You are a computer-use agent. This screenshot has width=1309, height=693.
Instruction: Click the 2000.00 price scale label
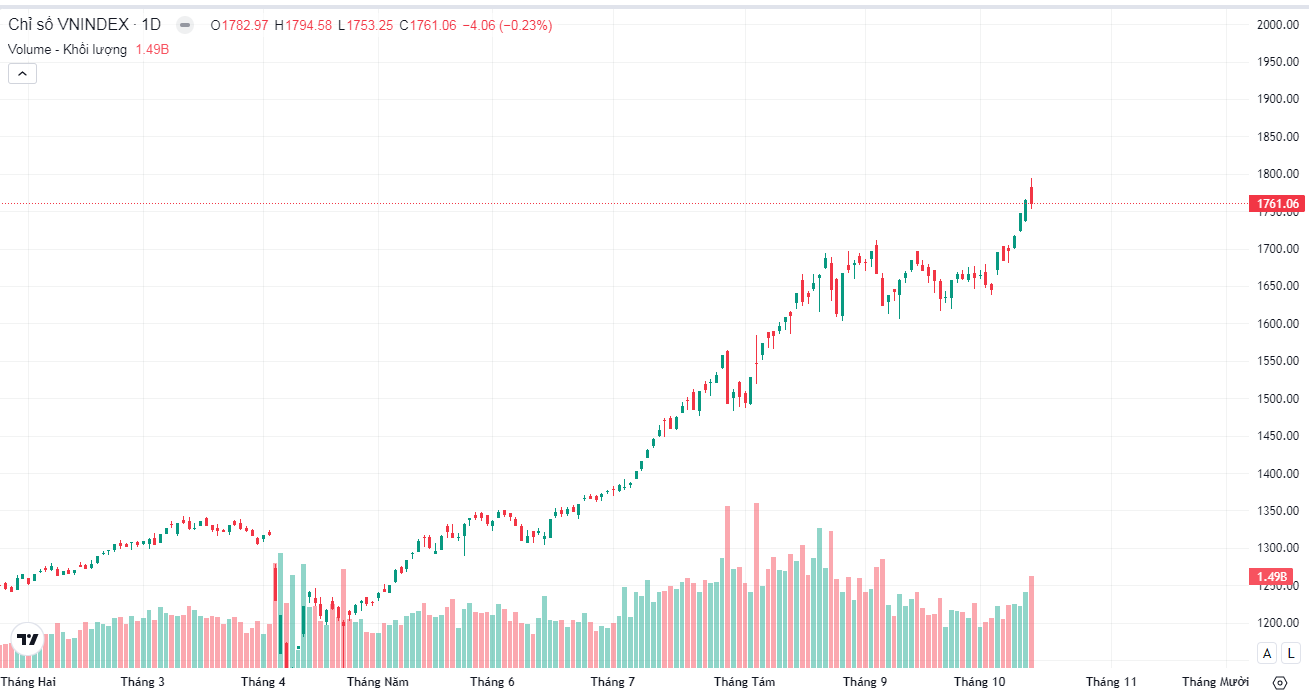pyautogui.click(x=1277, y=25)
